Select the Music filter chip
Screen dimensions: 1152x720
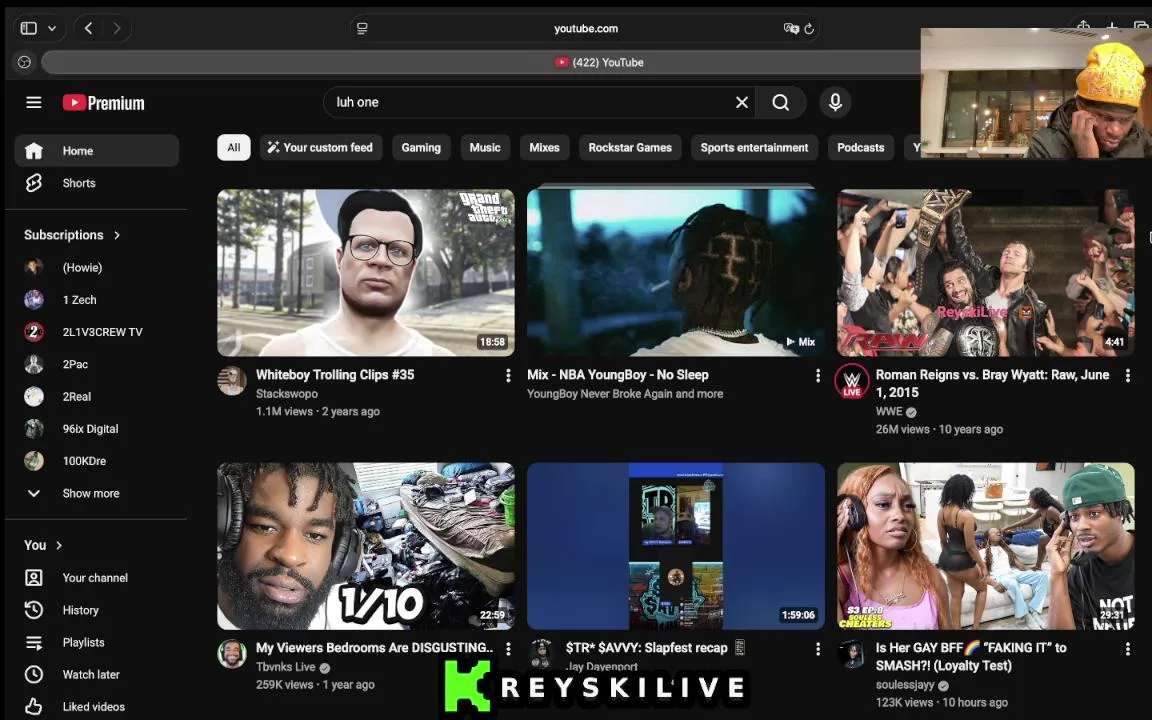pyautogui.click(x=485, y=148)
